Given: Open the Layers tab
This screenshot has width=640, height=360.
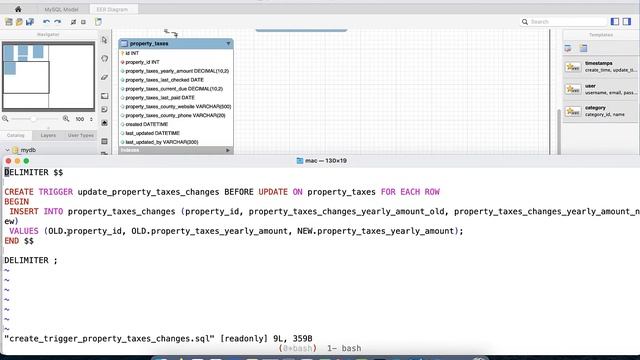Looking at the screenshot, I should [x=48, y=135].
